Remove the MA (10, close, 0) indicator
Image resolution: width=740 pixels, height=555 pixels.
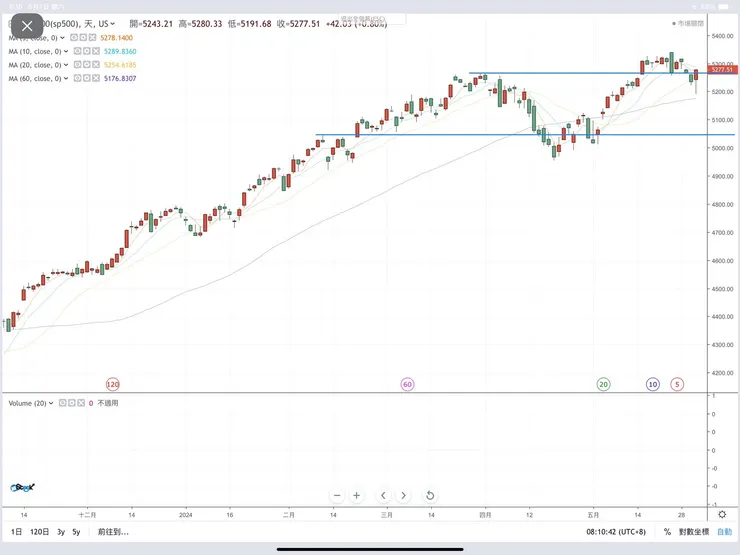96,51
